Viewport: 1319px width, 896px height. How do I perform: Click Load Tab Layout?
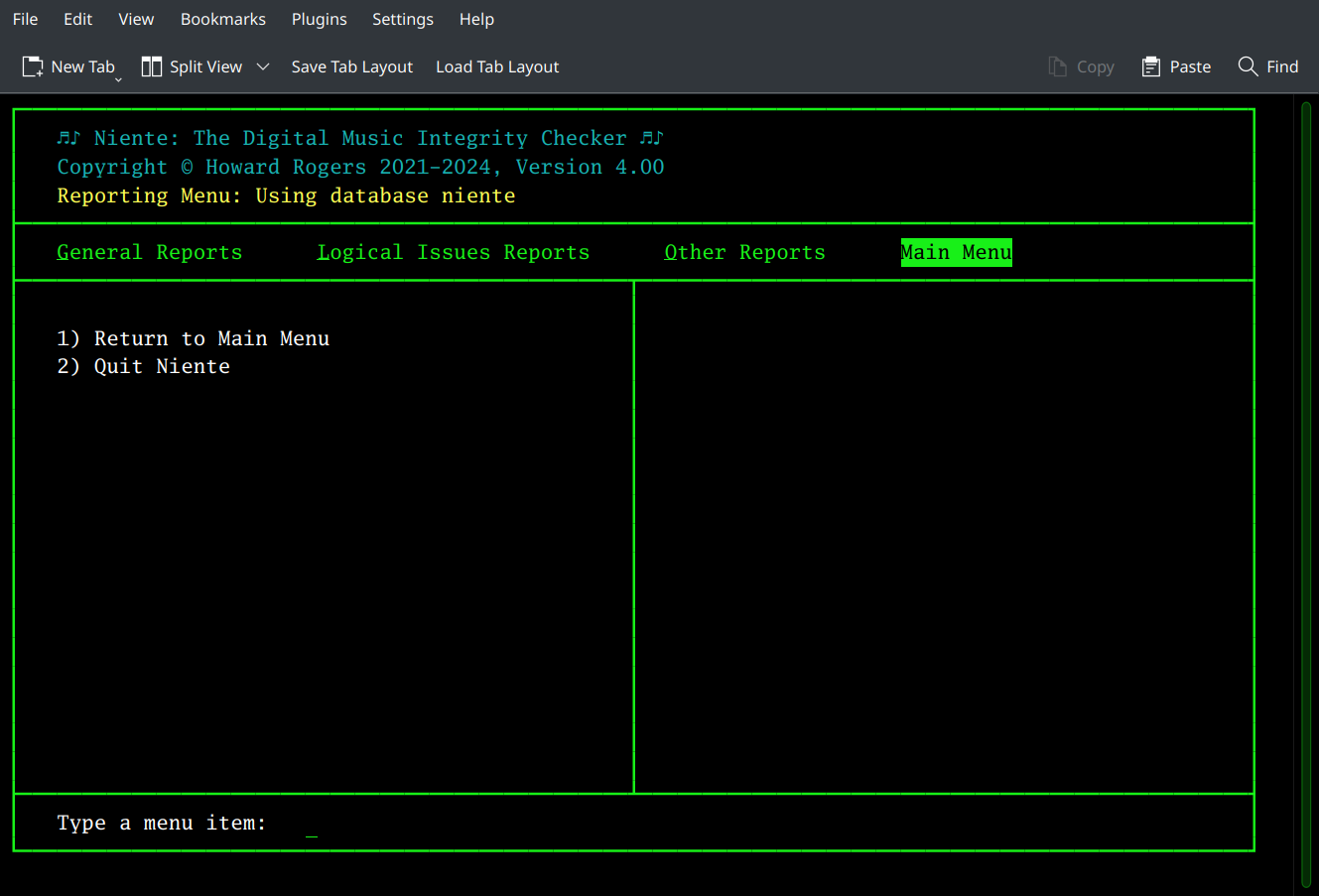pyautogui.click(x=496, y=66)
